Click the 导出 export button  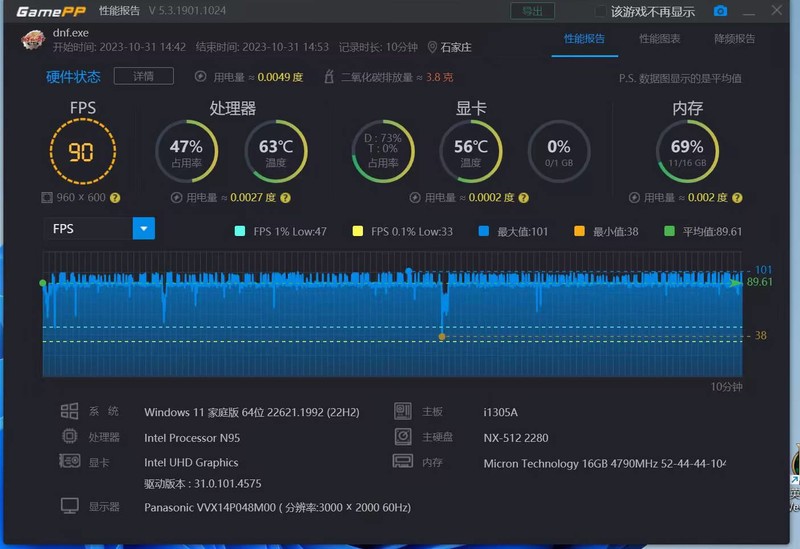[x=532, y=11]
